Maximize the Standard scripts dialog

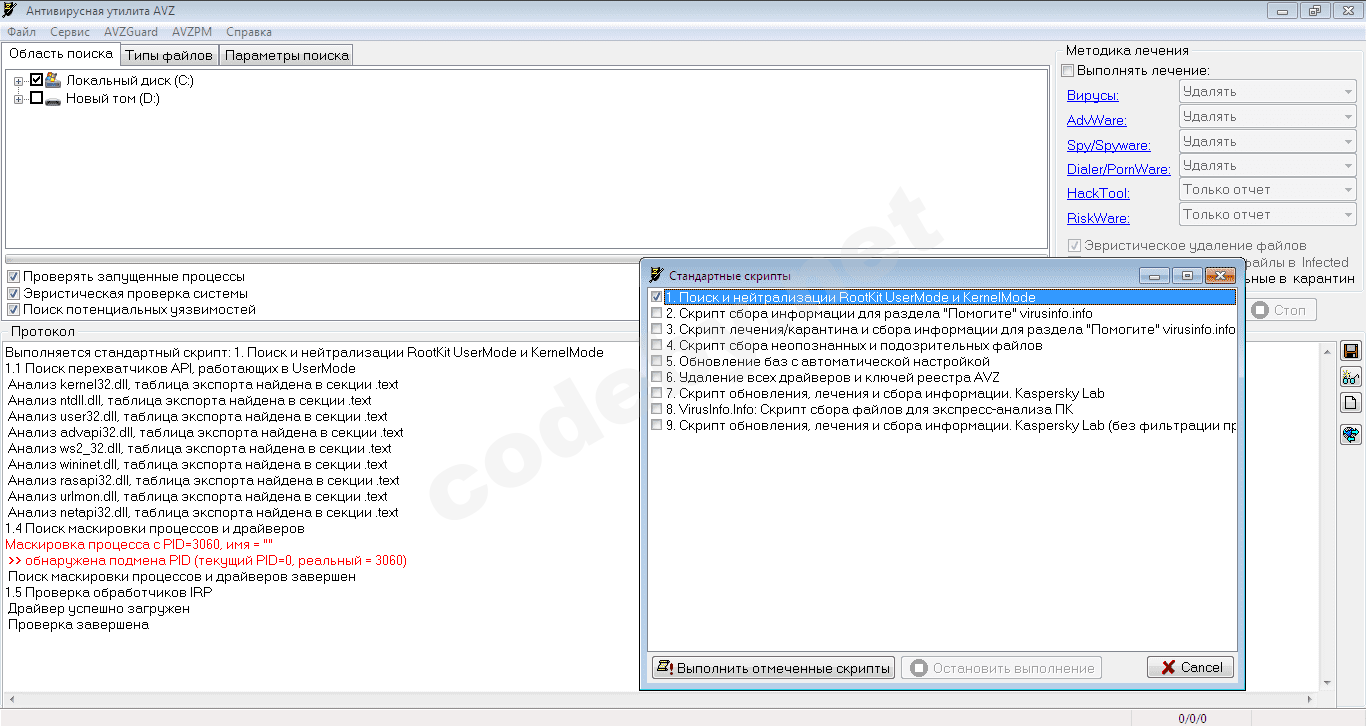pos(1186,275)
